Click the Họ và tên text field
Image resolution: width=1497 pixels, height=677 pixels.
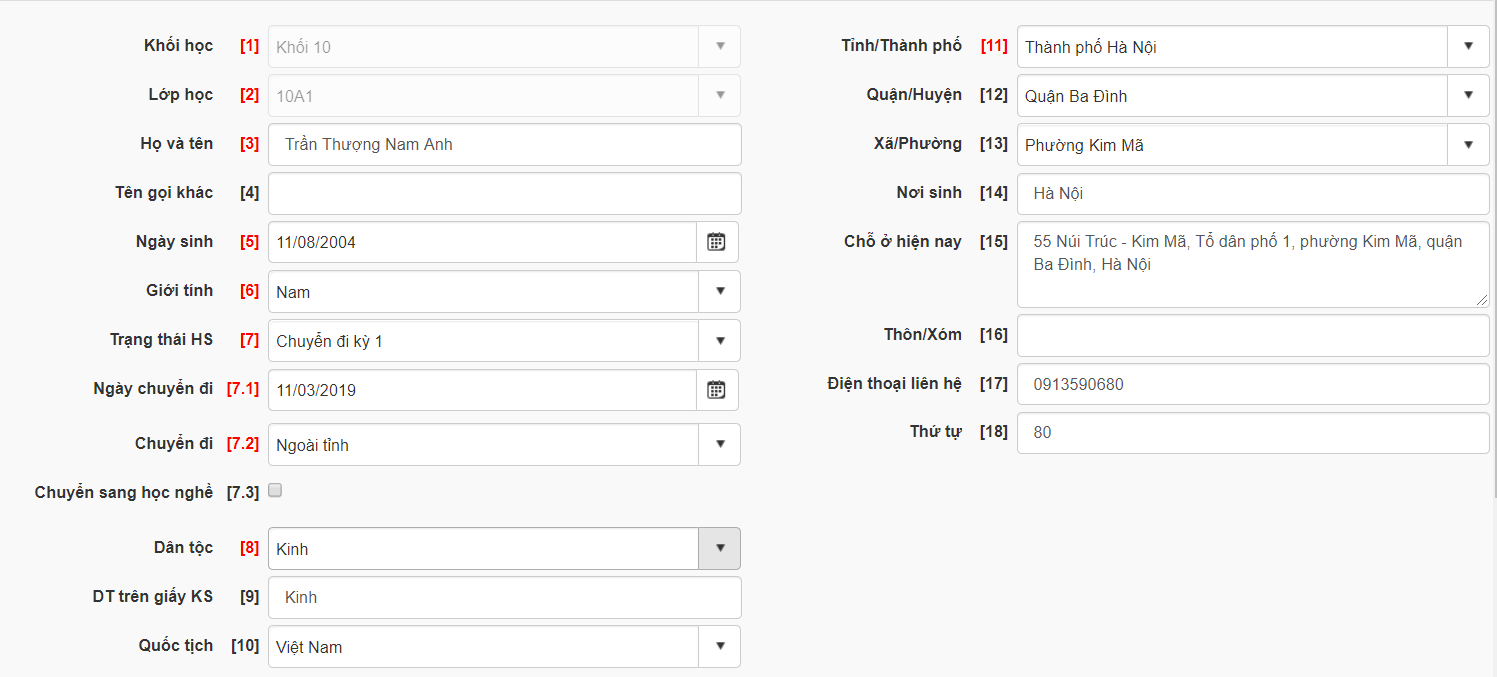point(505,144)
